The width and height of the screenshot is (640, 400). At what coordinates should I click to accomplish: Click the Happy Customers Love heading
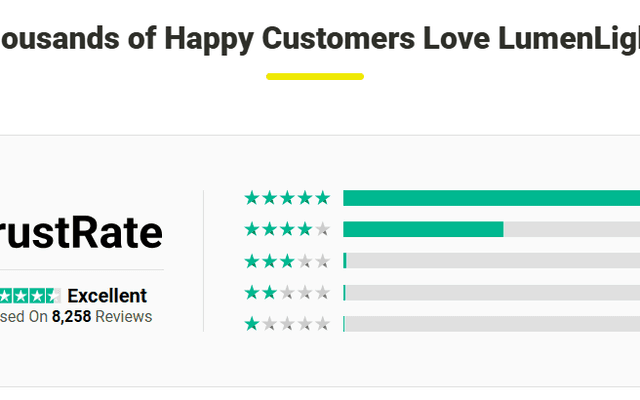[x=320, y=39]
